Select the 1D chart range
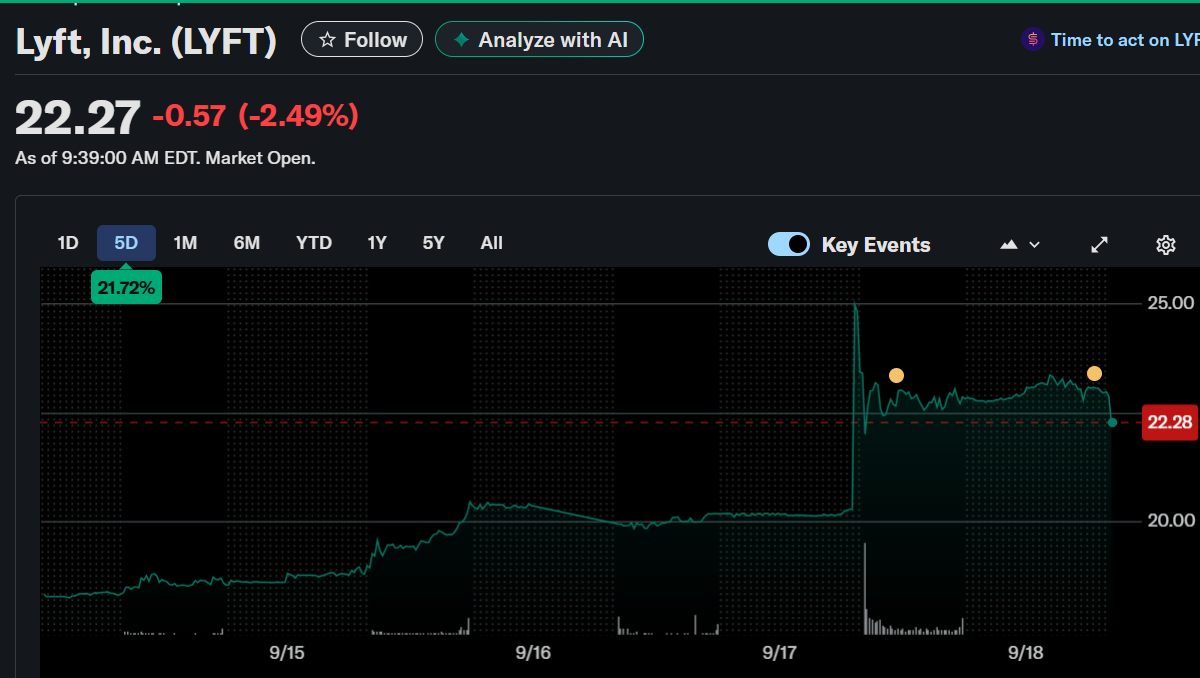 point(68,243)
